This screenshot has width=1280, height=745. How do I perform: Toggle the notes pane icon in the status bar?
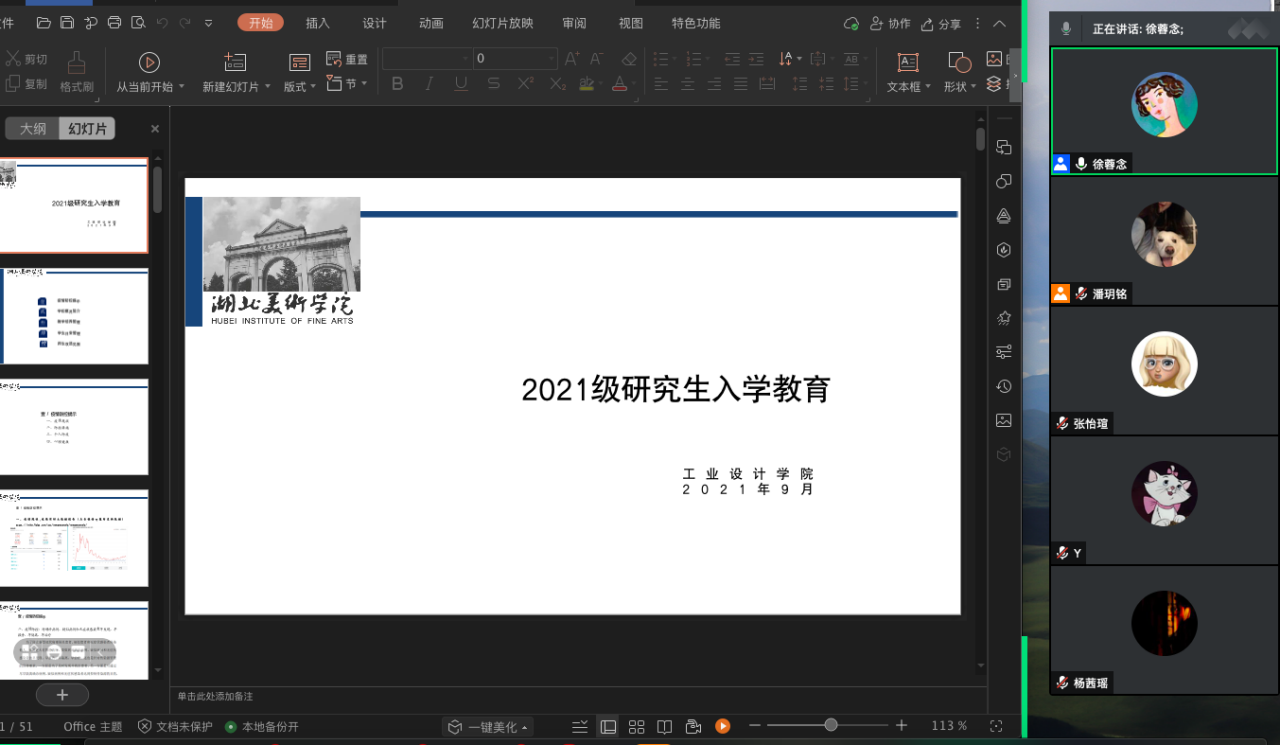click(580, 726)
